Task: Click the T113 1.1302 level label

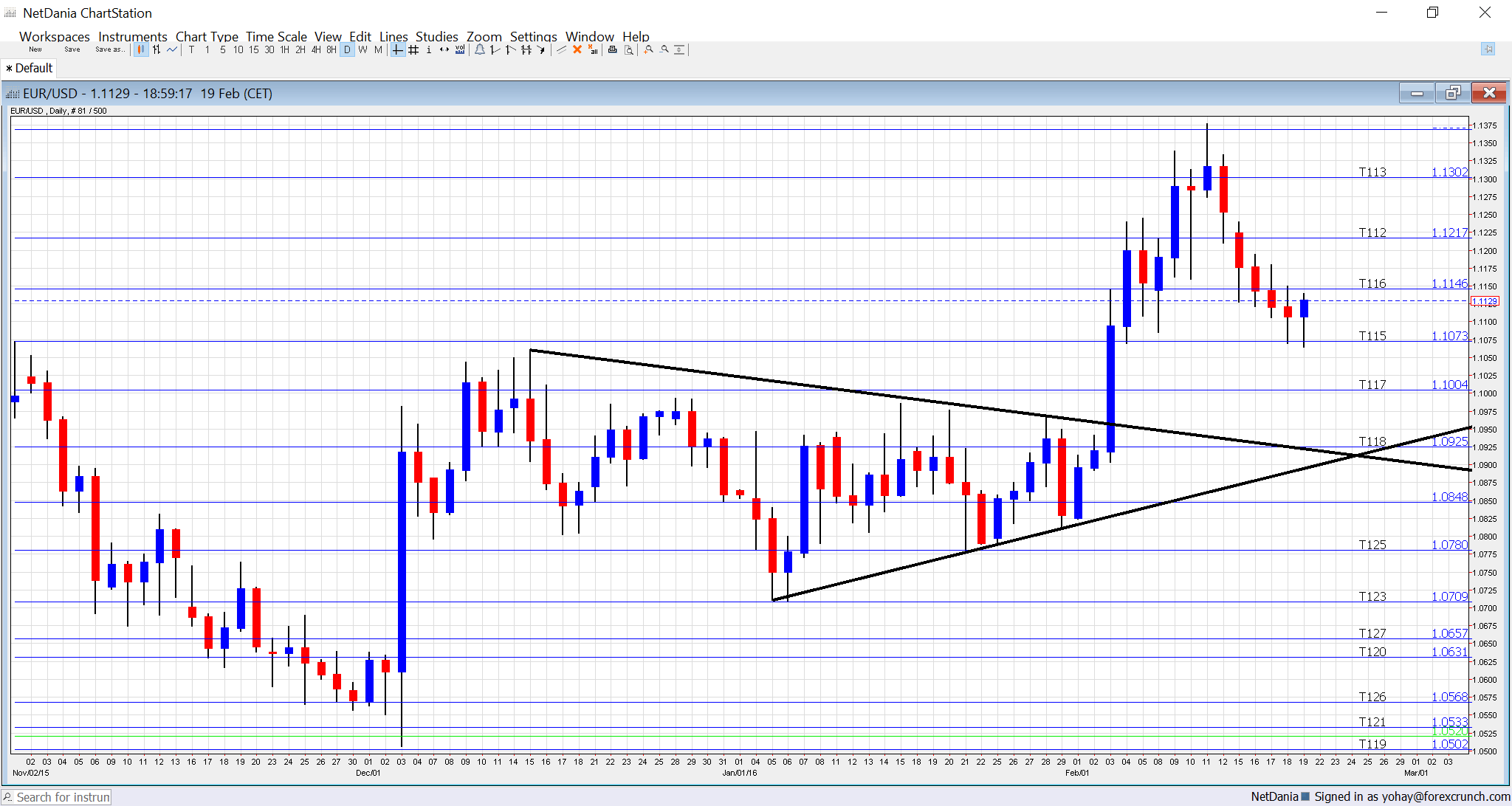Action: click(1413, 172)
